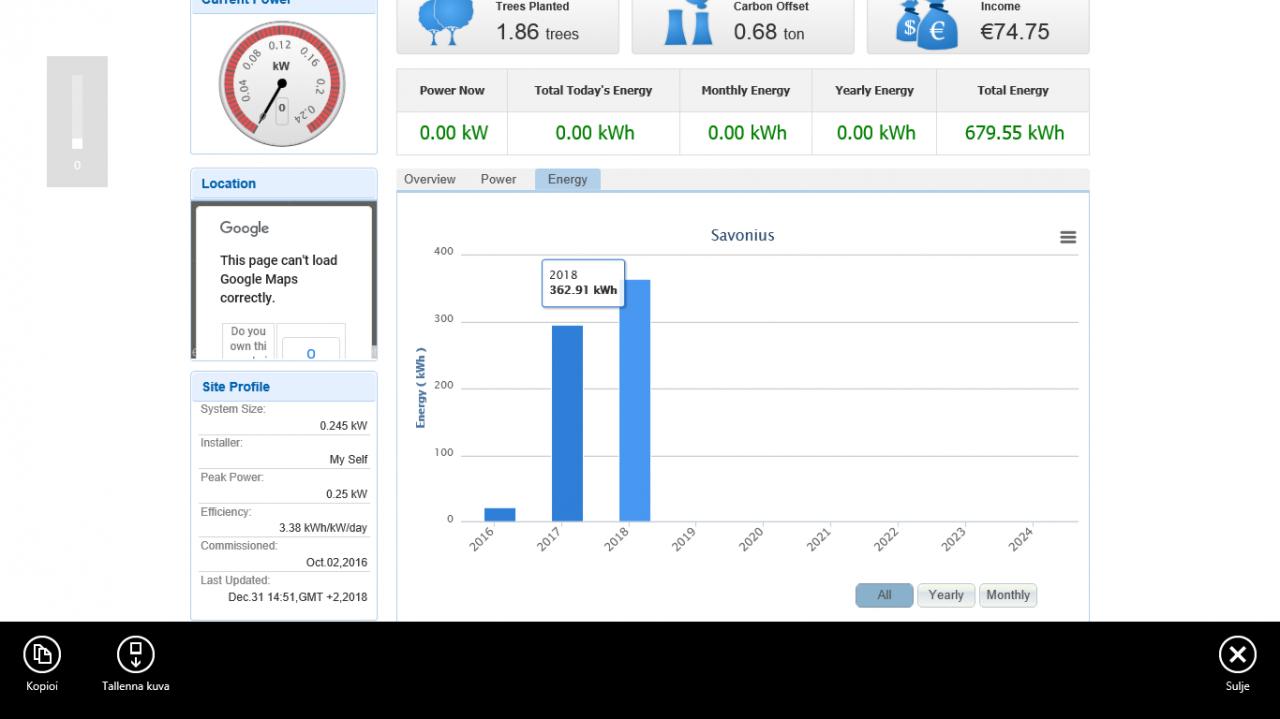Click the Efficiency value 3.38 kWh/kW/day
Viewport: 1280px width, 719px height.
coord(323,528)
